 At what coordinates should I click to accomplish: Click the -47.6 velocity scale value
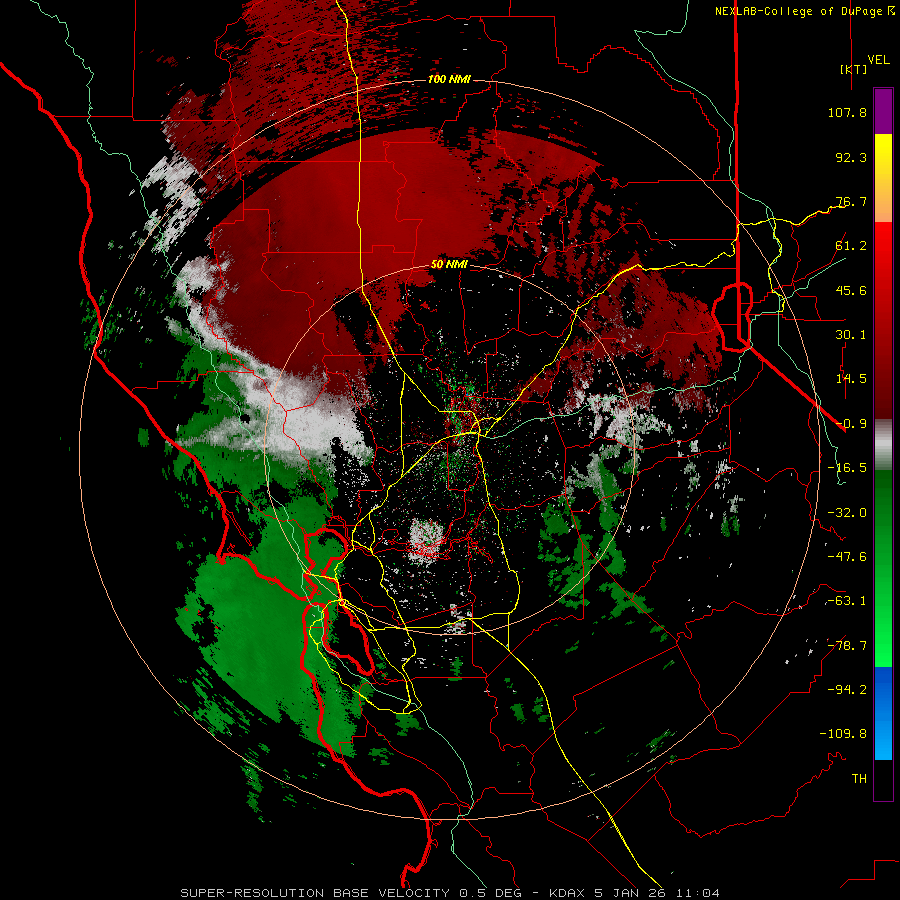point(847,557)
